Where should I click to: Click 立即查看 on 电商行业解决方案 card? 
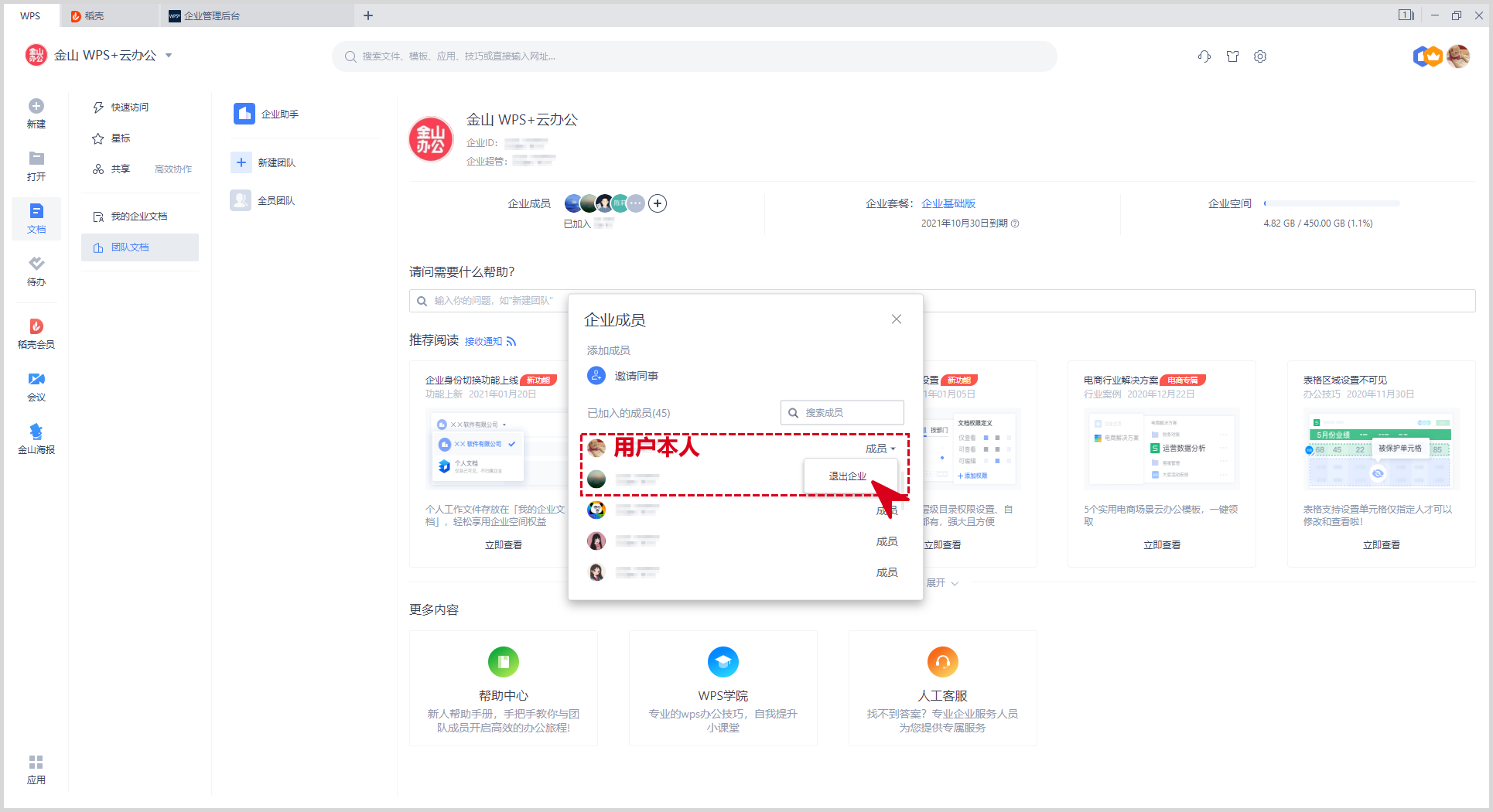(1162, 545)
